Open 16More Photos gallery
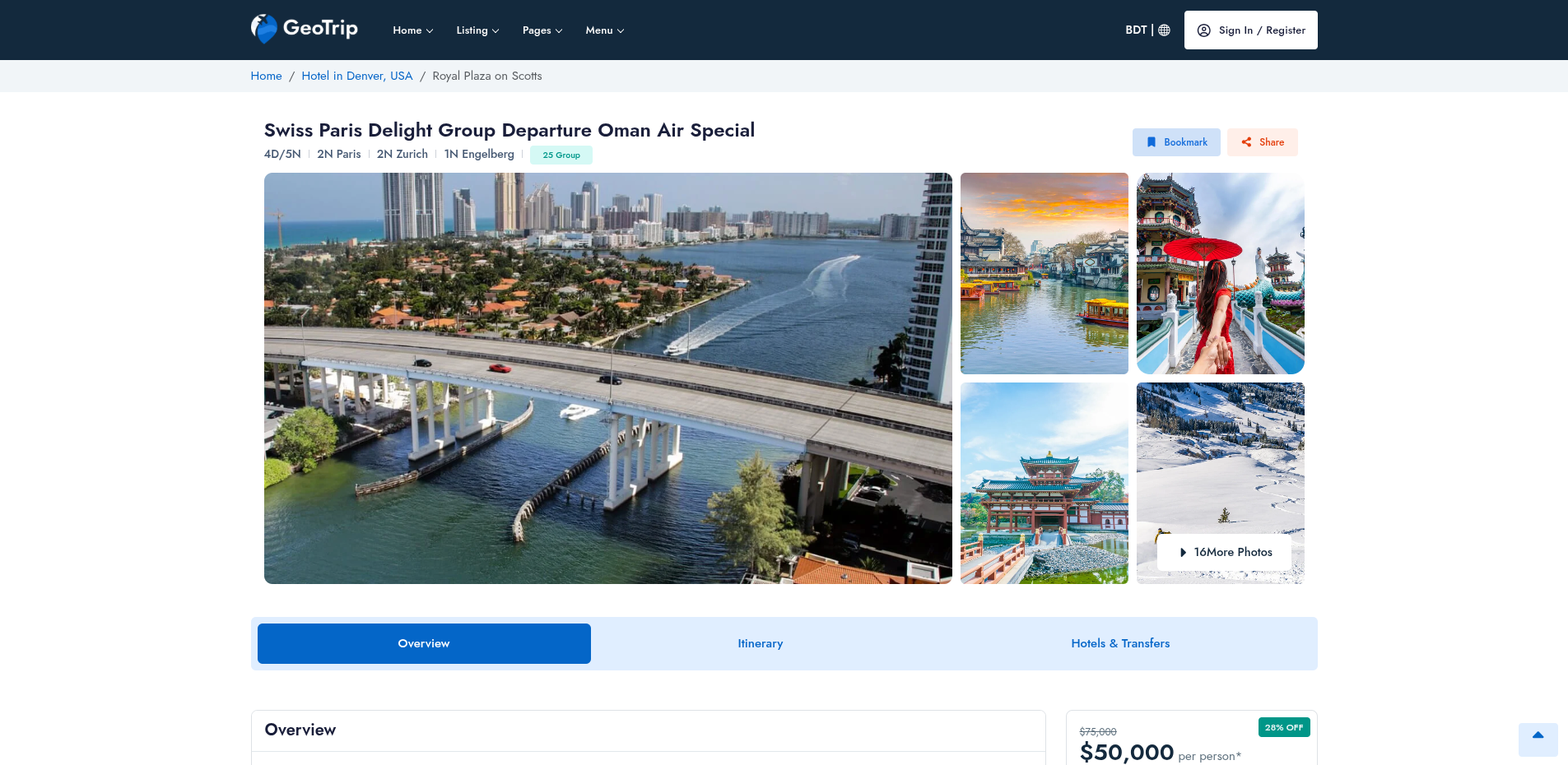Image resolution: width=1568 pixels, height=765 pixels. click(1224, 553)
